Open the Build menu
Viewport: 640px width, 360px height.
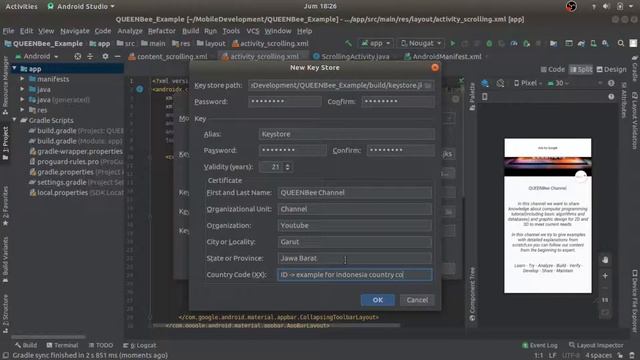point(191,31)
